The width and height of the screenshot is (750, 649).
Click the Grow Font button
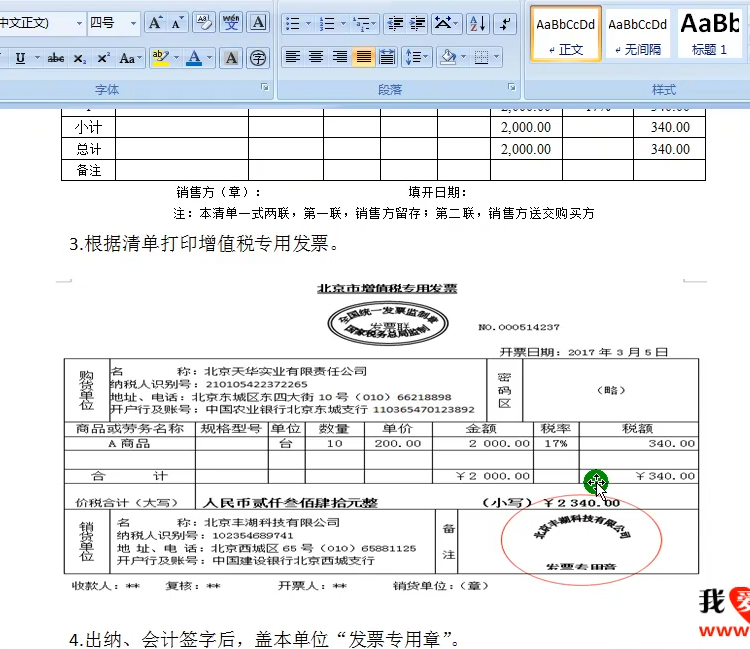155,23
